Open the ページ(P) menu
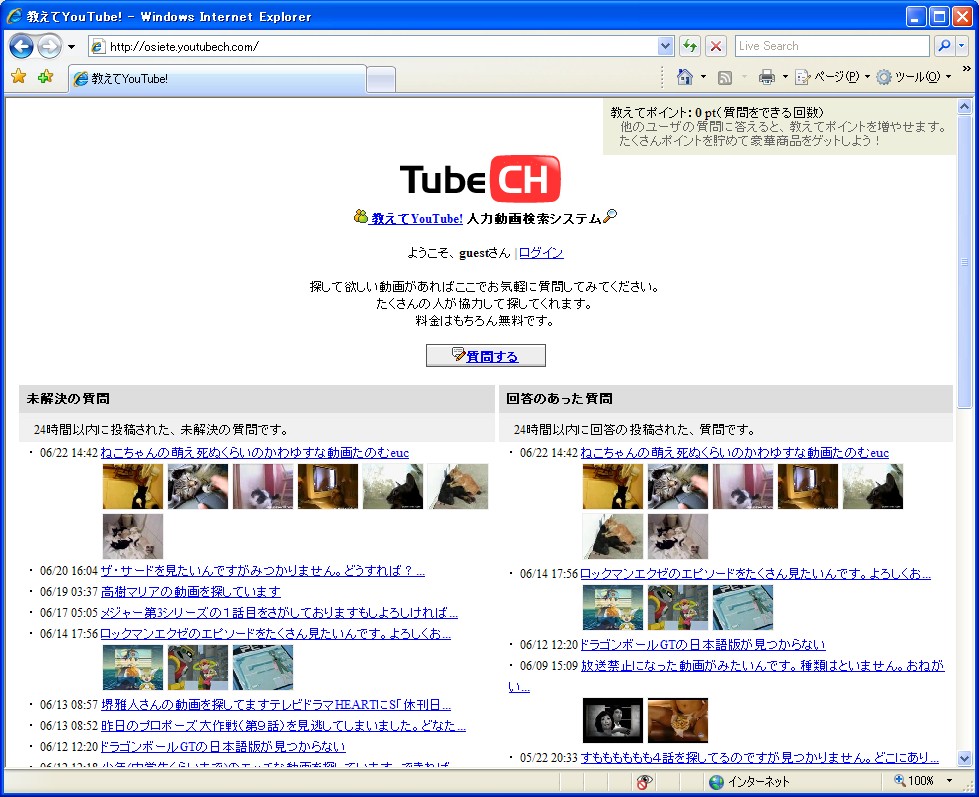The width and height of the screenshot is (979, 797). [x=833, y=77]
